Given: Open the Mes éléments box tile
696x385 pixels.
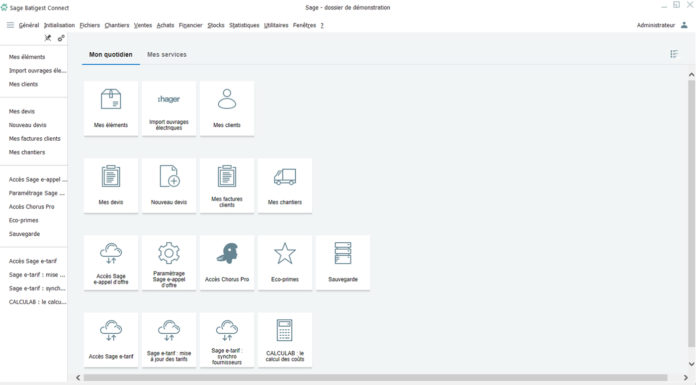Looking at the screenshot, I should point(111,108).
